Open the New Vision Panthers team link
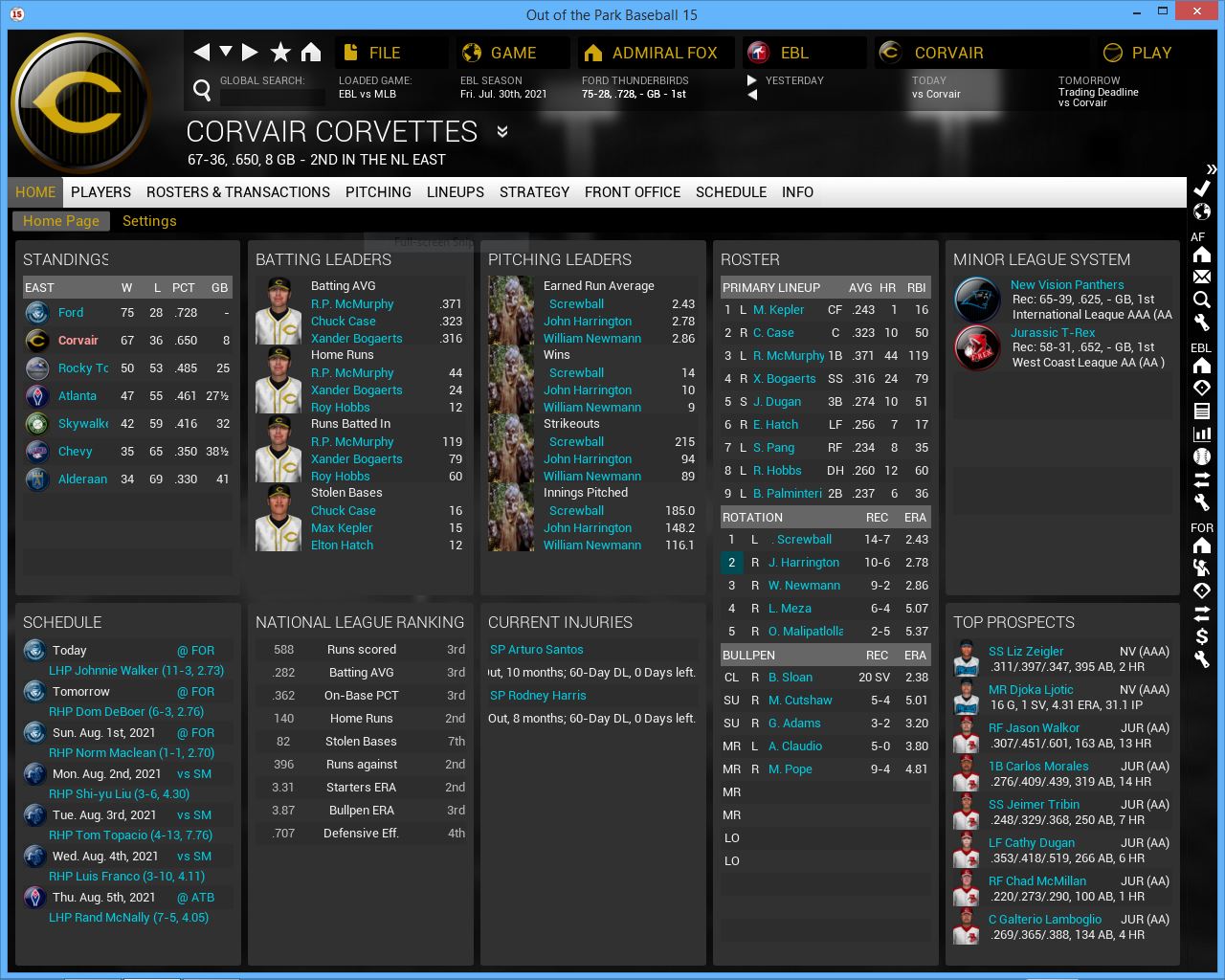 (x=1067, y=285)
